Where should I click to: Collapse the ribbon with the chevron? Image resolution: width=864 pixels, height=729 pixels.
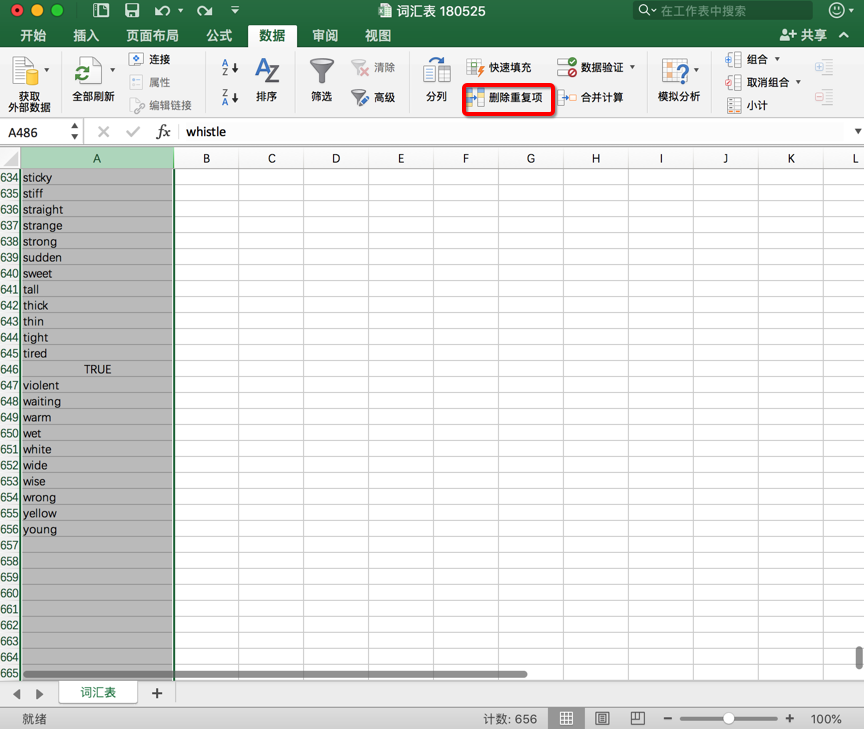tap(844, 35)
